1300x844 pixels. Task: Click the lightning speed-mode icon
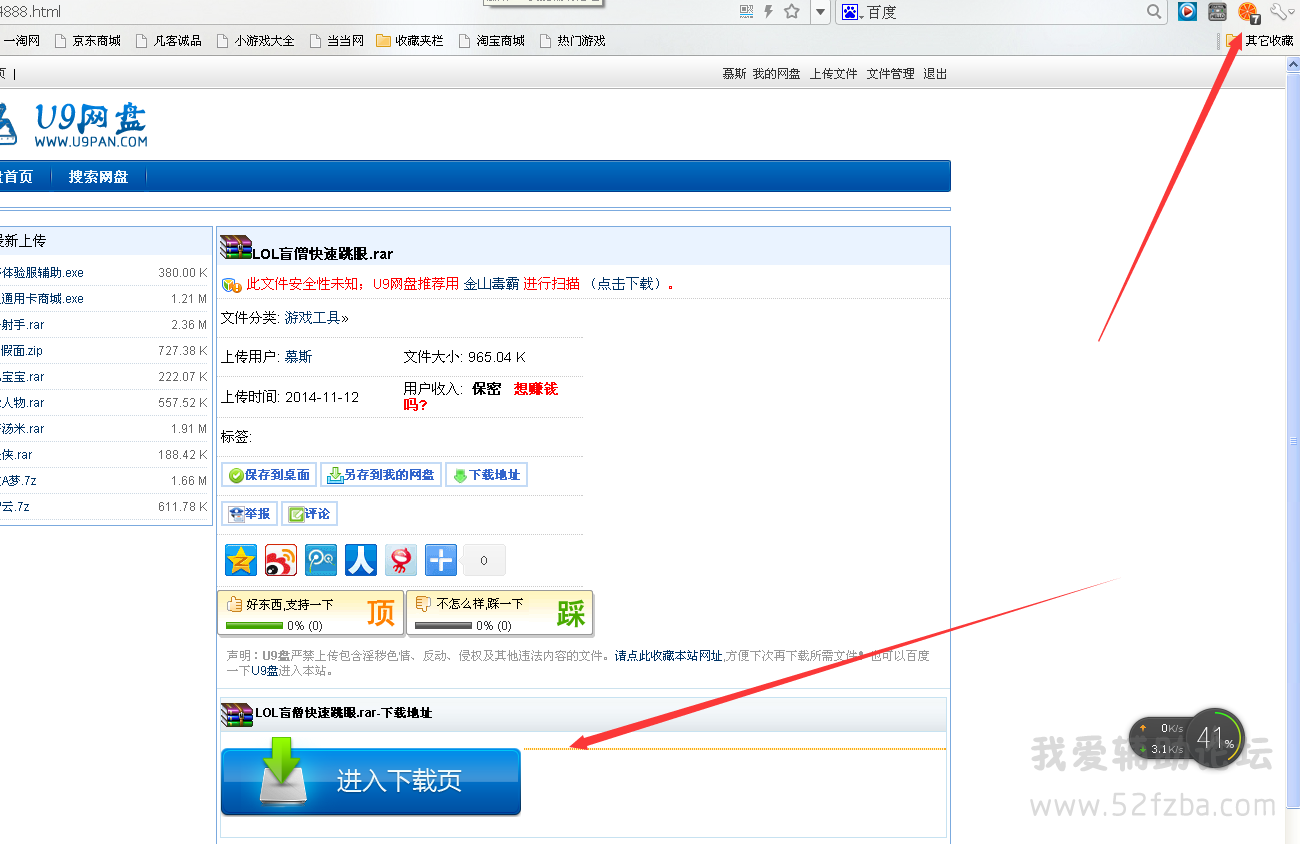pos(769,11)
